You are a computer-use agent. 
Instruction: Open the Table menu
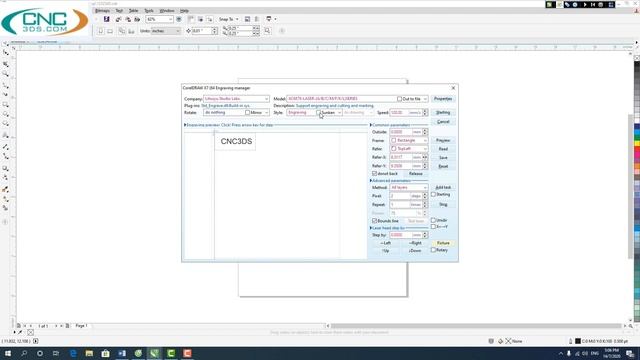point(133,11)
